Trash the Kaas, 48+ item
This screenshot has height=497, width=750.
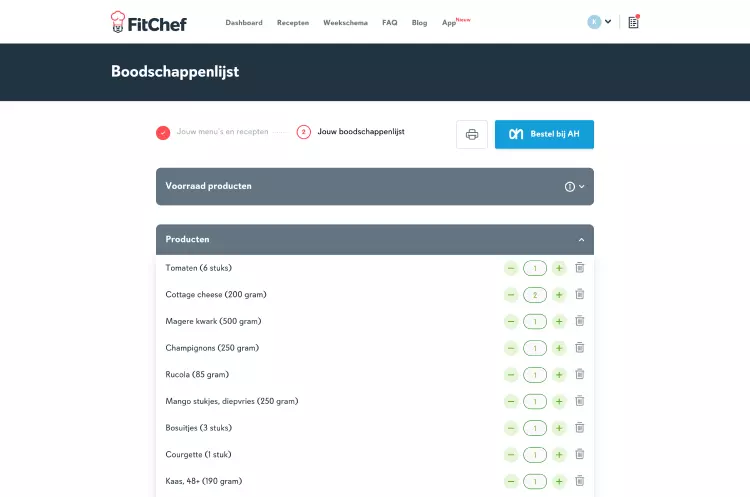tap(580, 481)
